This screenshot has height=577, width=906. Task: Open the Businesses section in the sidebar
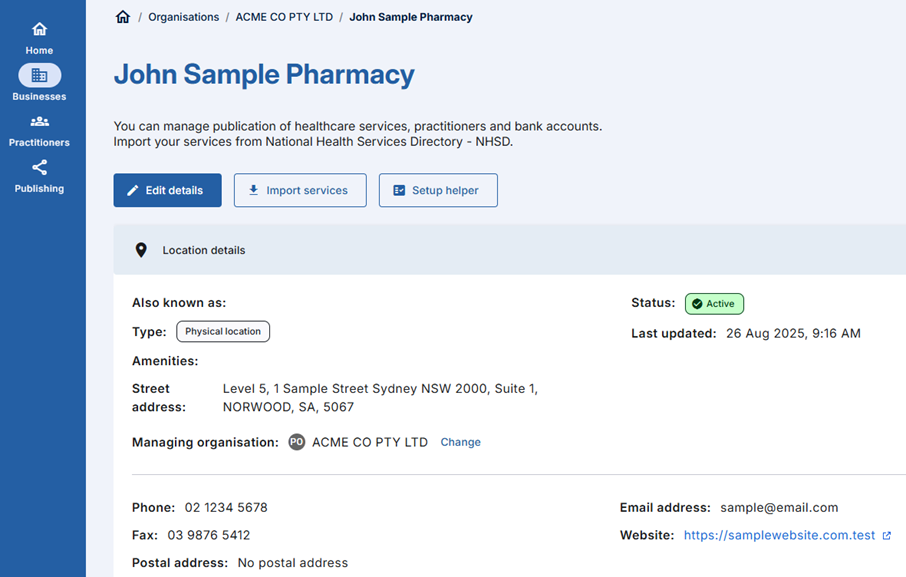[x=39, y=83]
